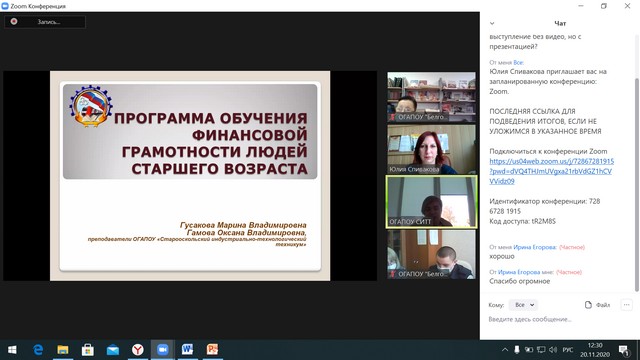Click the Zoom window title icon
This screenshot has width=640, height=360.
pyautogui.click(x=5, y=6)
